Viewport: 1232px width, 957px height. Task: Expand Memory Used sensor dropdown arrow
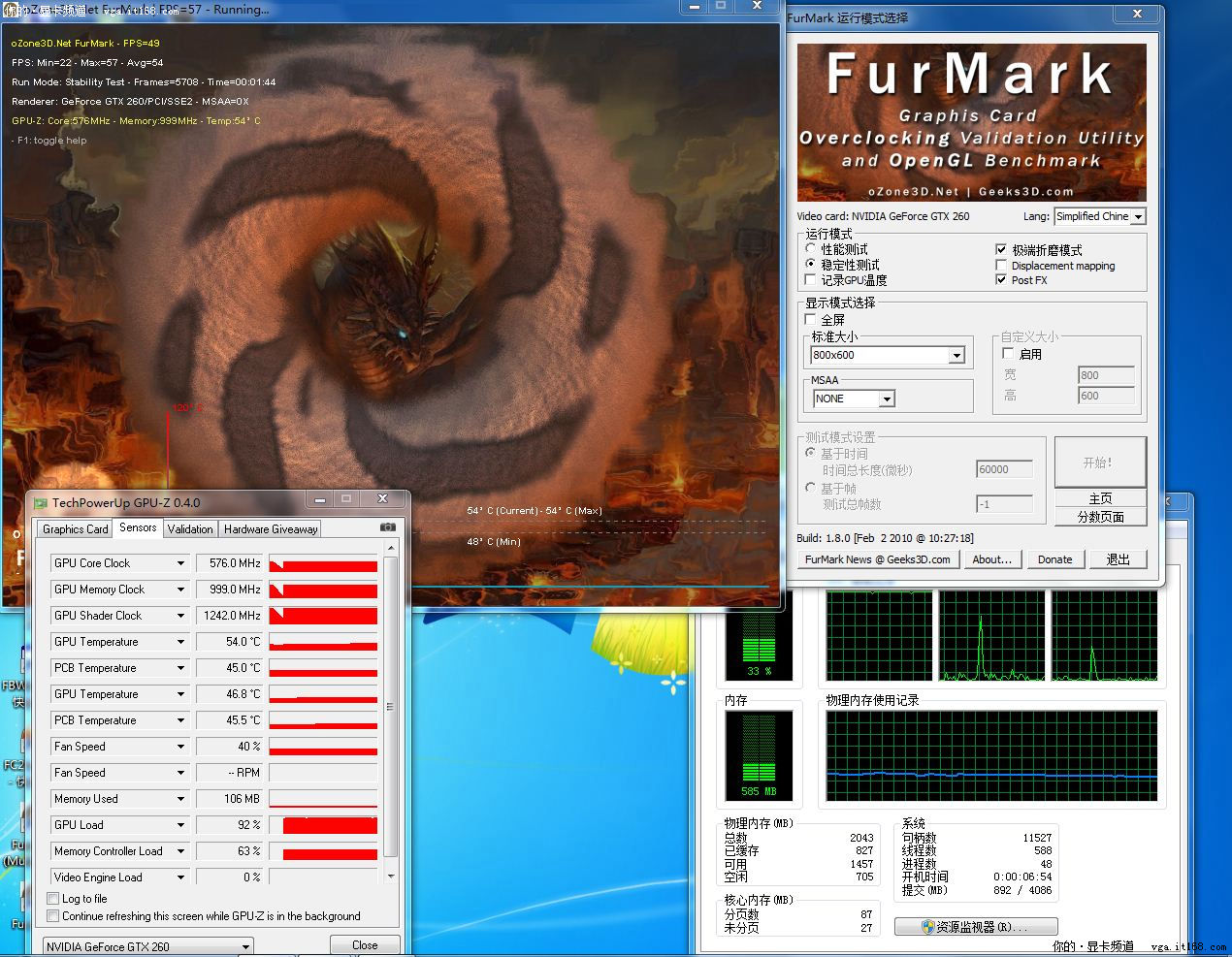(x=180, y=799)
